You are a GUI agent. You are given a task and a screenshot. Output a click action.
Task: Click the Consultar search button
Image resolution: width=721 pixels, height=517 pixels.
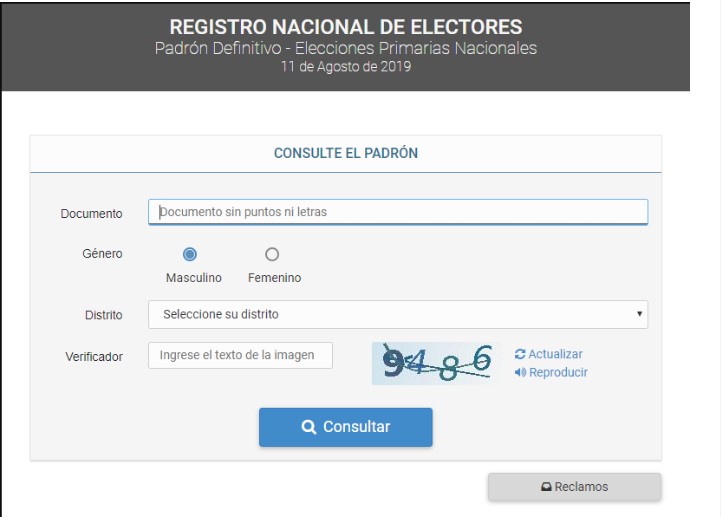[x=346, y=427]
